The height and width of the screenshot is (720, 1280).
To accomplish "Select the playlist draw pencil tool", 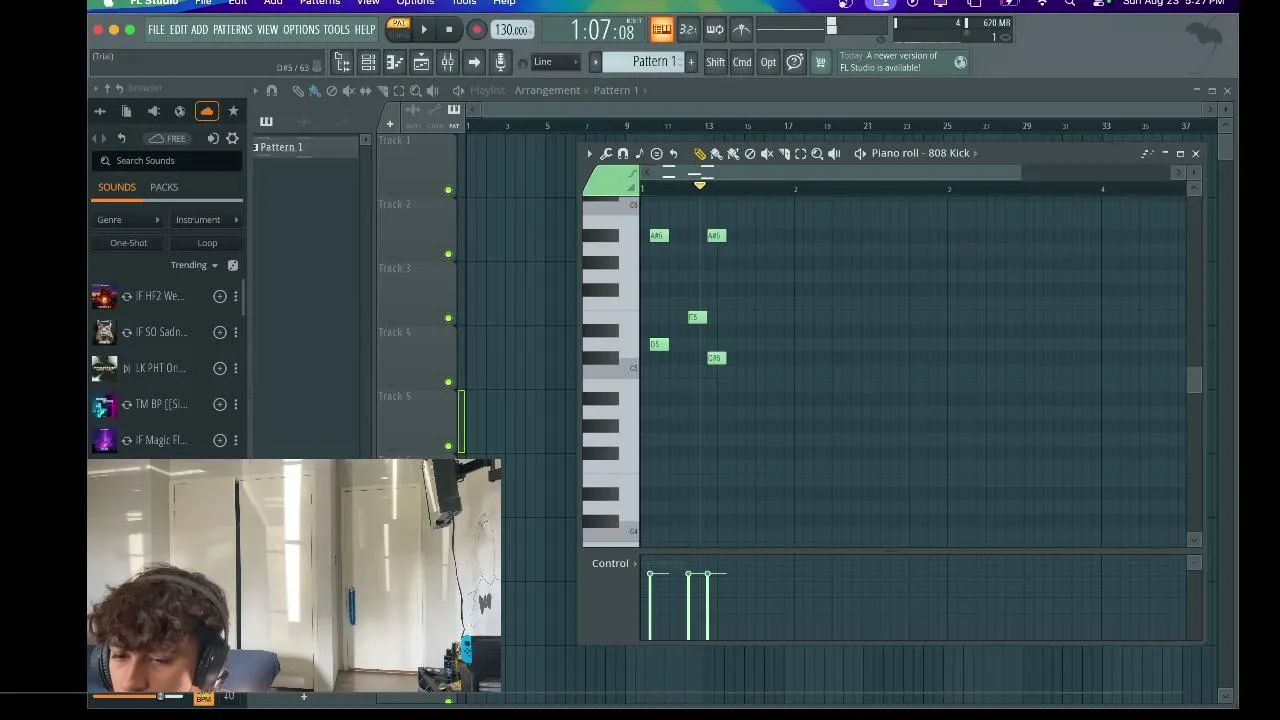I will tap(298, 91).
